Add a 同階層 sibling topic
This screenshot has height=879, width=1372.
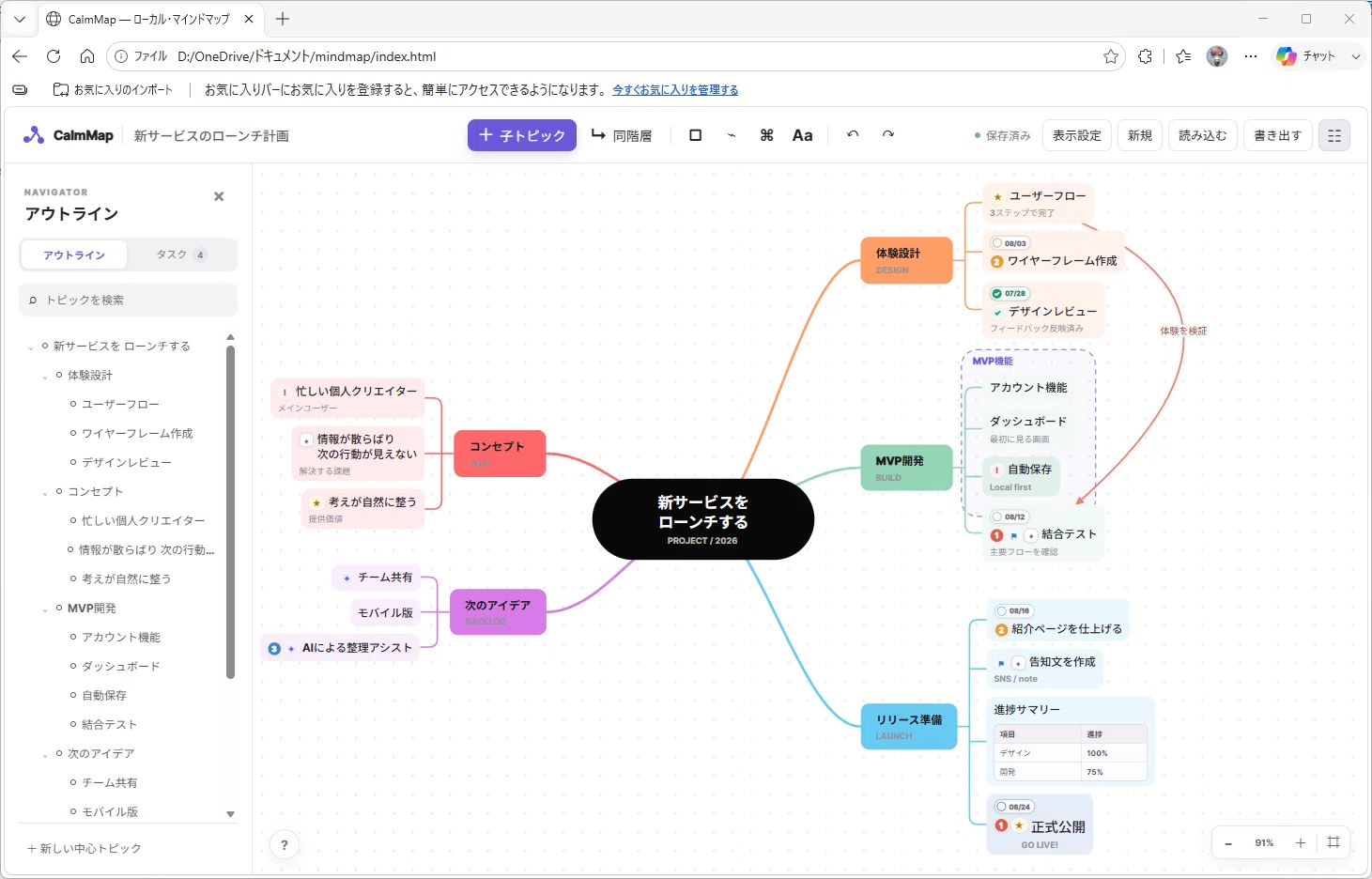(622, 135)
